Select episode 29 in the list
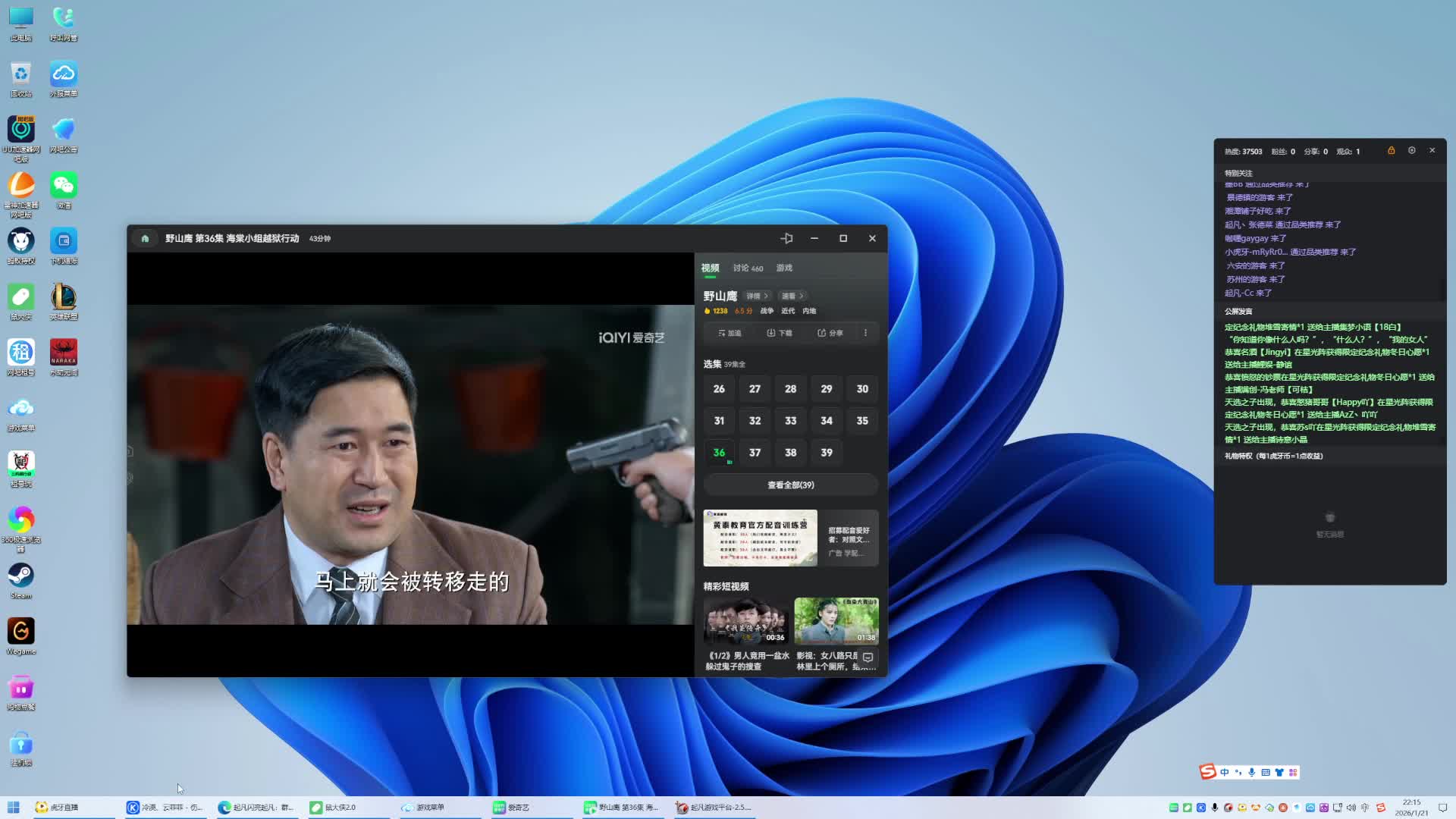Screen dimensions: 1456x819 pyautogui.click(x=826, y=389)
